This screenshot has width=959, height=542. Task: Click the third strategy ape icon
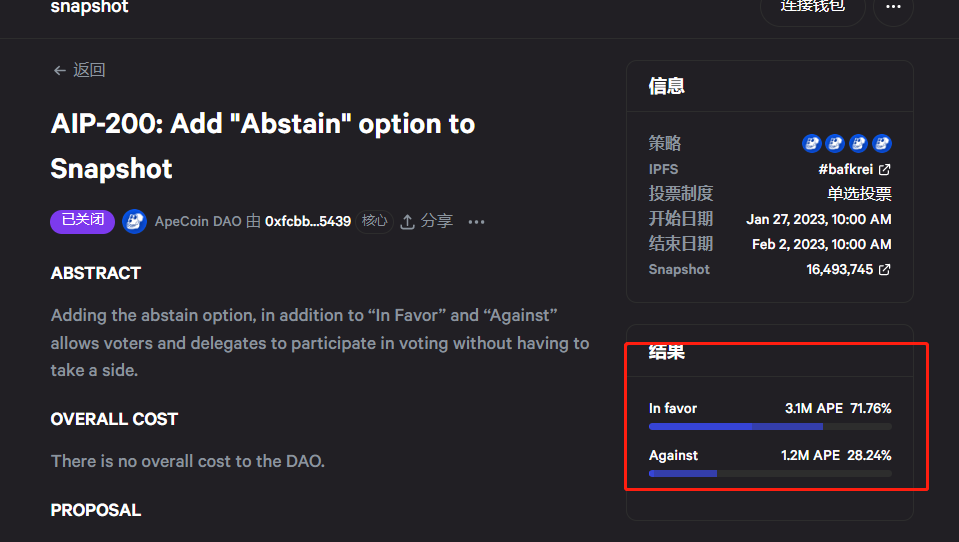tap(858, 144)
